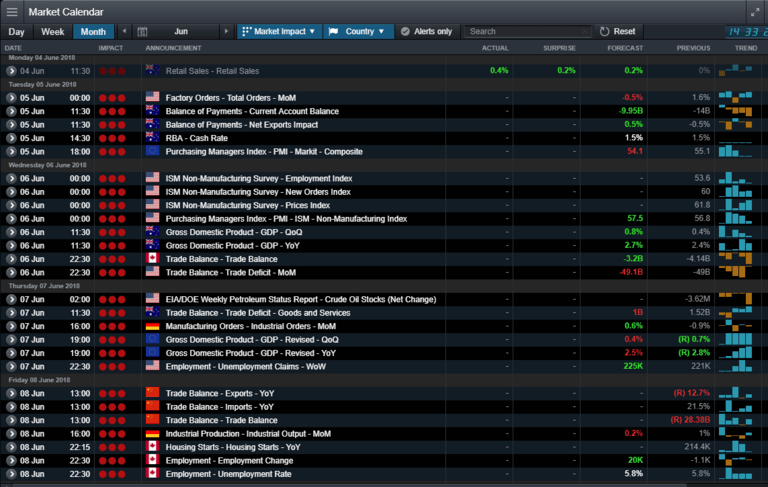768x487 pixels.
Task: Click the Search input field
Action: 527,31
